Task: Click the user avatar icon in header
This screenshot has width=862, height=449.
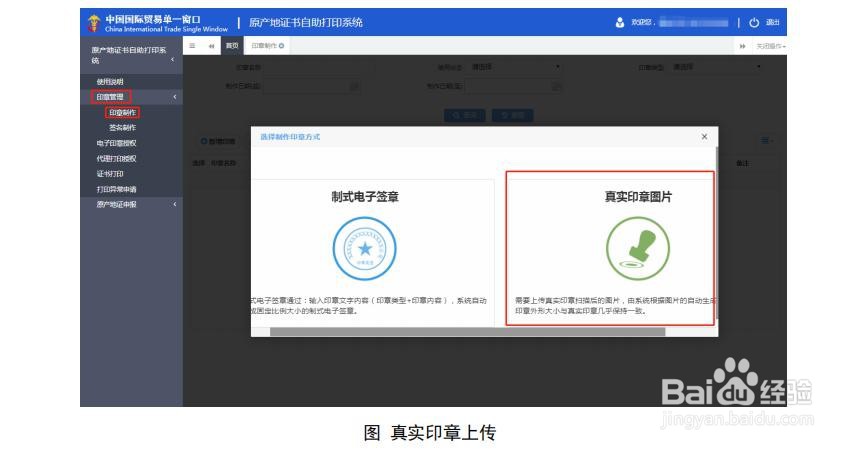Action: pos(620,23)
